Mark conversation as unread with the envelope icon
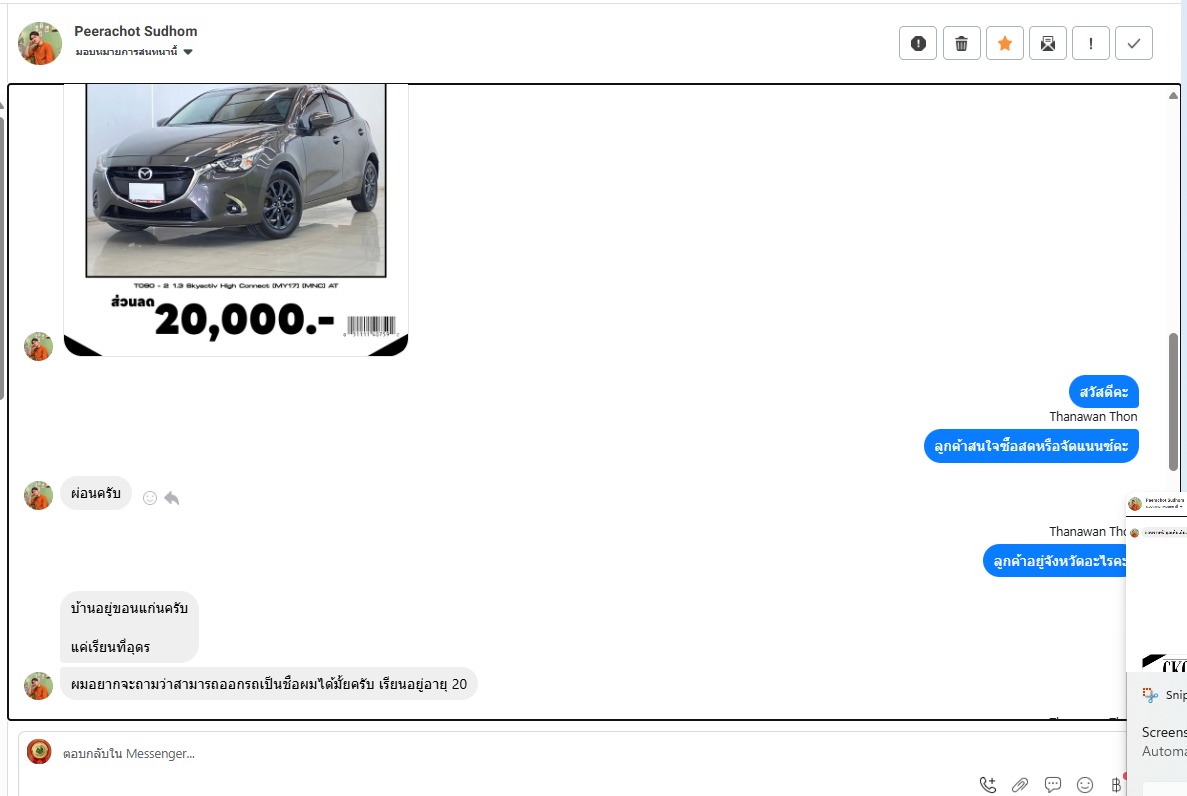The height and width of the screenshot is (796, 1187). 1048,43
